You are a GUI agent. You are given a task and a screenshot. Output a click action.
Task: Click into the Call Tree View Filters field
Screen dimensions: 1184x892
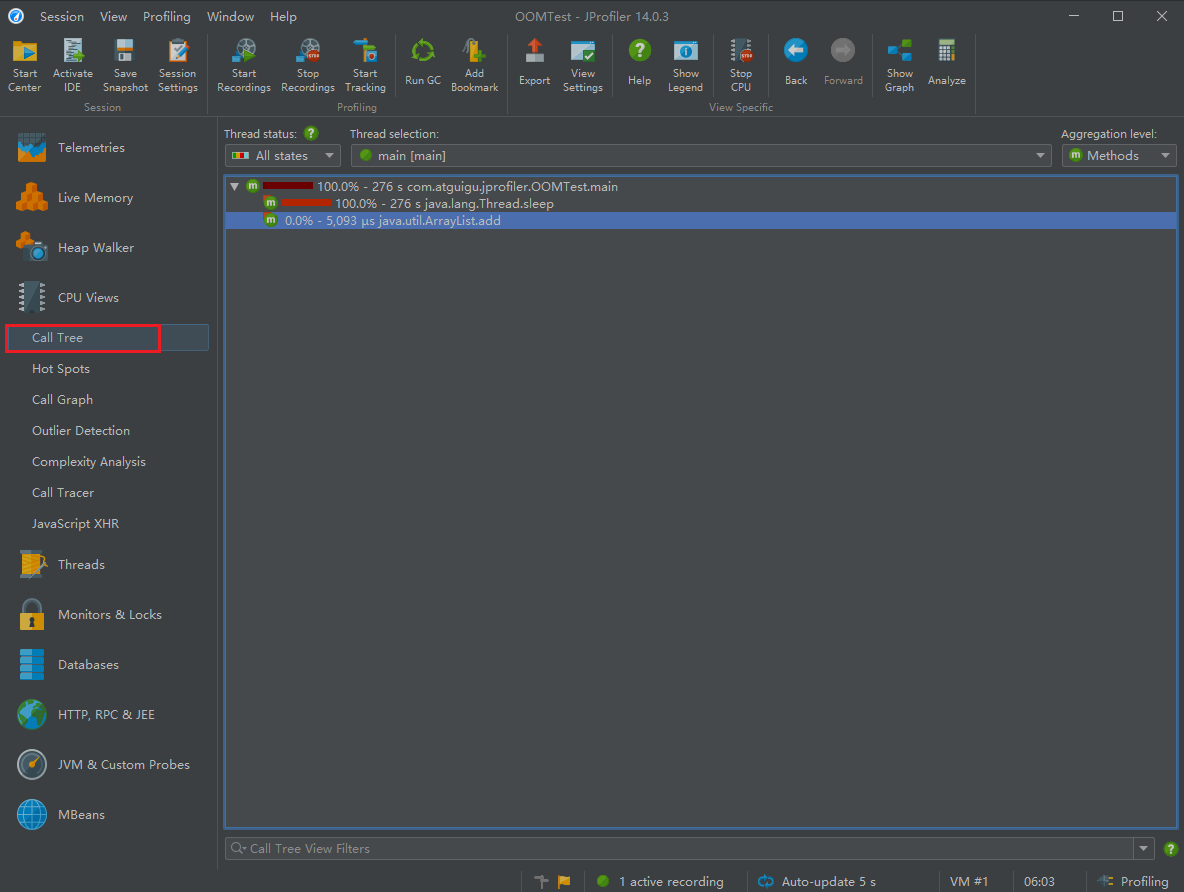click(680, 849)
